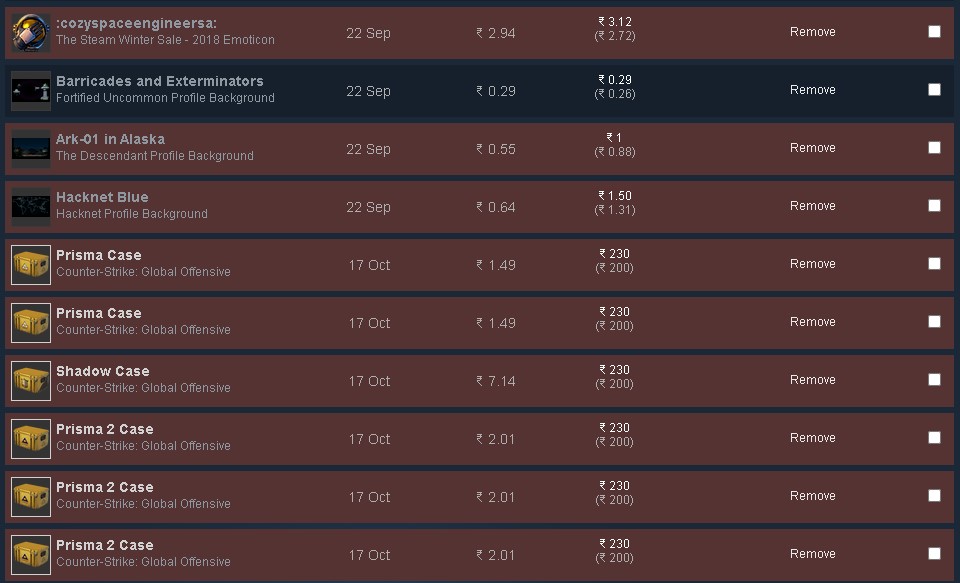Viewport: 960px width, 583px height.
Task: Click the cozyspaceengineersa emoticon icon
Action: (x=31, y=33)
